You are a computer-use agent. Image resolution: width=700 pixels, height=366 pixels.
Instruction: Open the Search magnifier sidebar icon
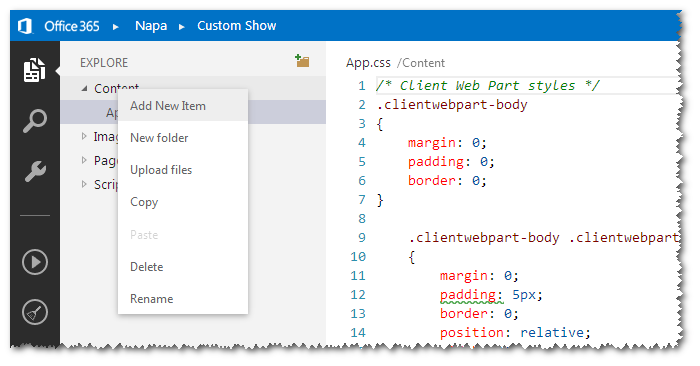35,121
